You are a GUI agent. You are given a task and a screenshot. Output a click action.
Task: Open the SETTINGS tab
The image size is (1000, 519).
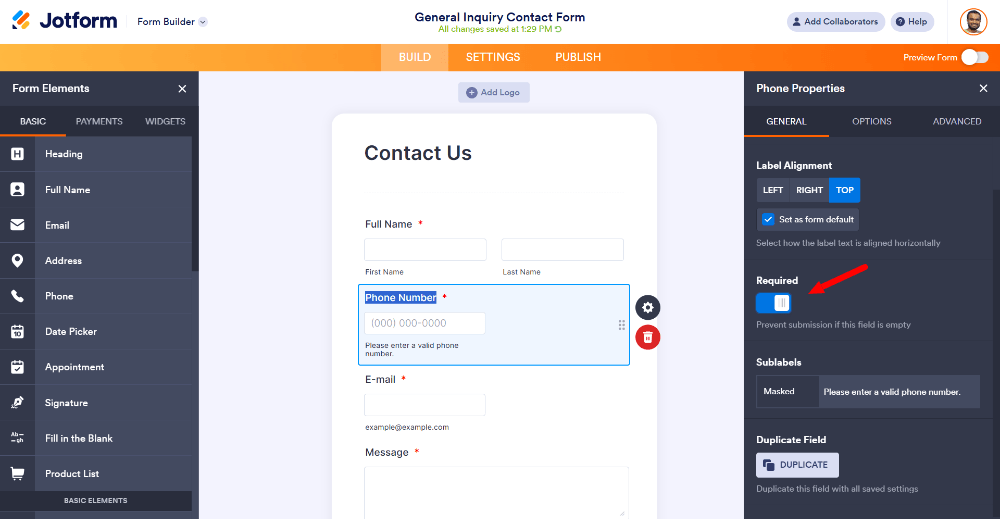[493, 57]
